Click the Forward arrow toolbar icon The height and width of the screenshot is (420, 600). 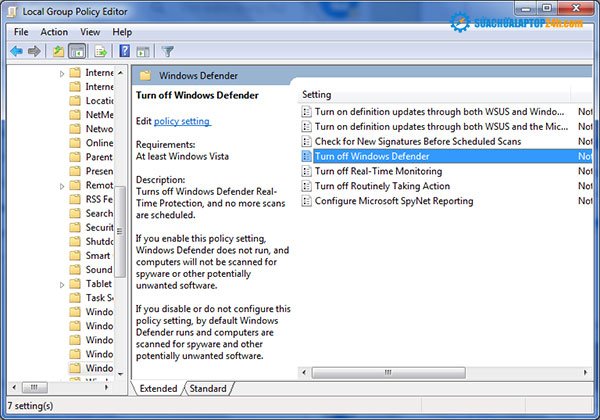34,51
